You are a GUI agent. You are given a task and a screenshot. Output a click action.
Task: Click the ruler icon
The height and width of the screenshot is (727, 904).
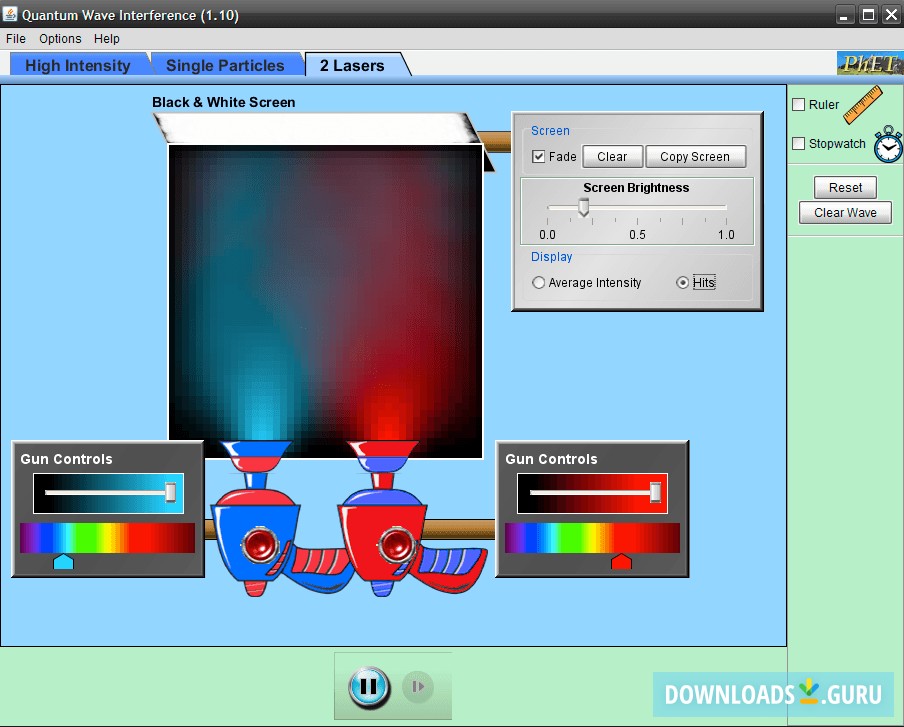coord(863,104)
